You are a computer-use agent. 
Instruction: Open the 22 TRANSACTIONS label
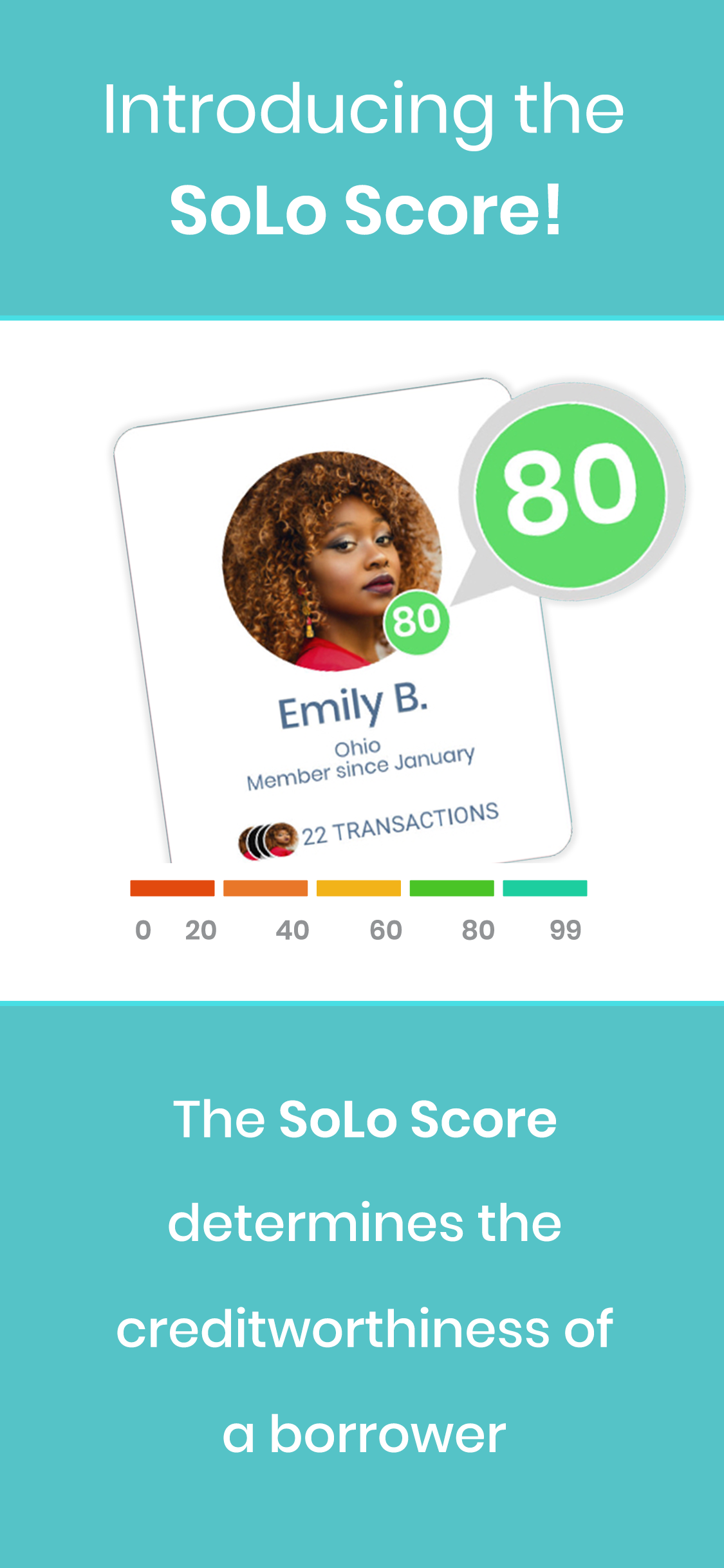[x=400, y=825]
